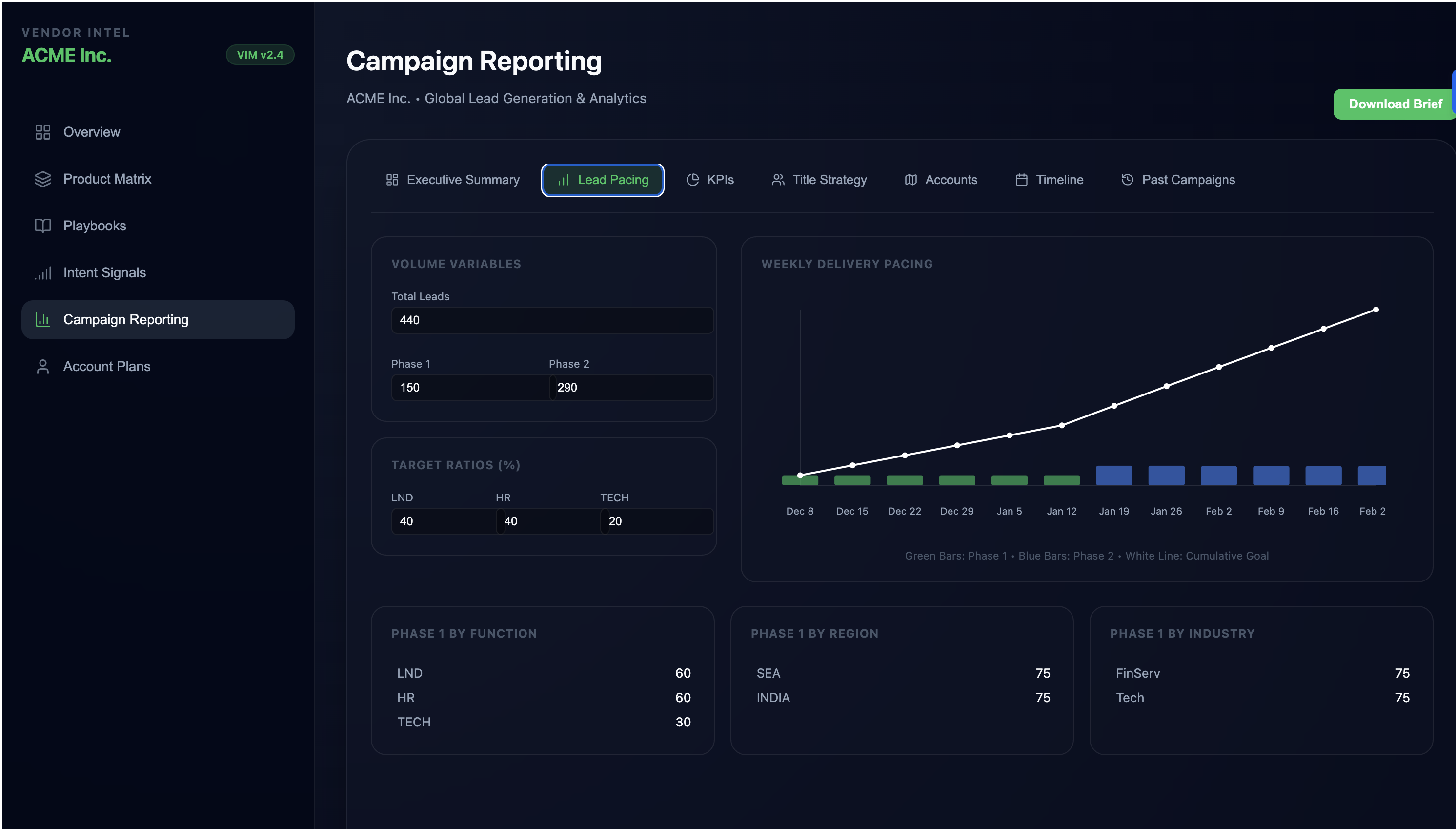Click the Title Strategy users icon

click(x=778, y=180)
